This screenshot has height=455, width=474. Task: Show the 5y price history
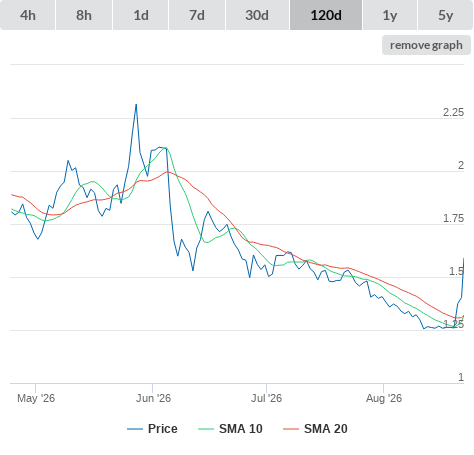(x=445, y=15)
